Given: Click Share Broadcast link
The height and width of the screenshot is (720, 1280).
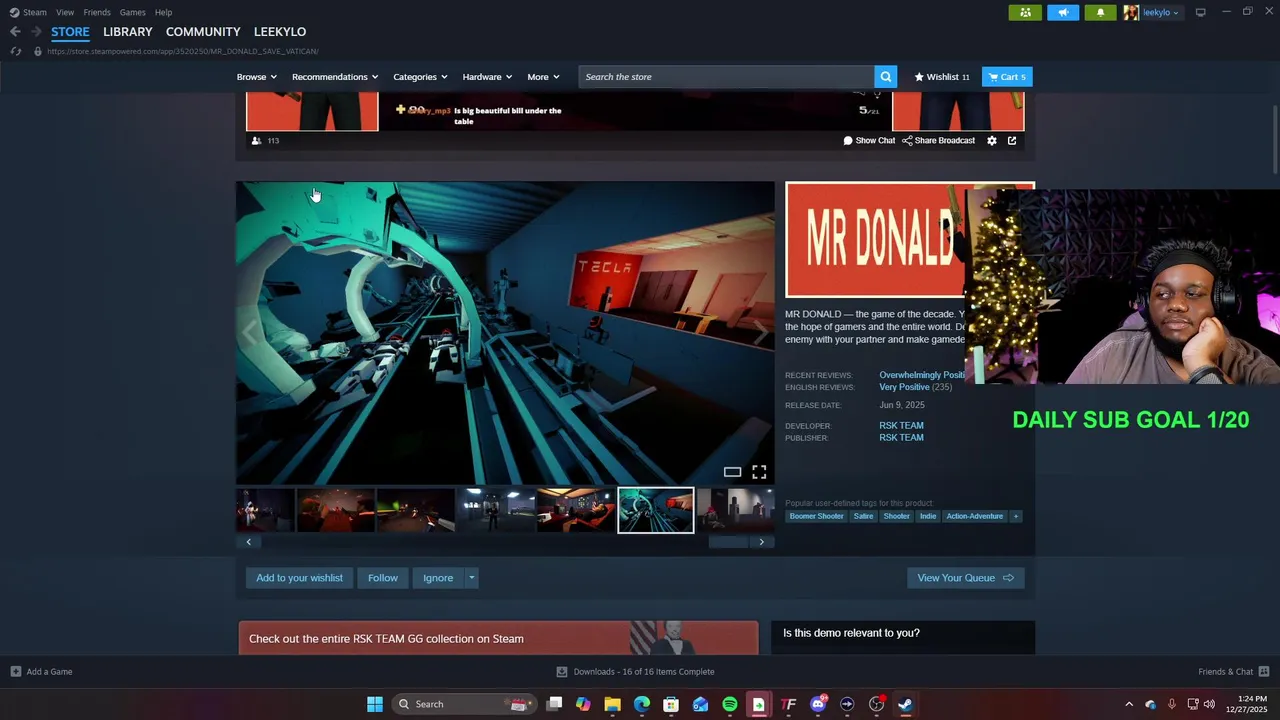Looking at the screenshot, I should point(938,141).
